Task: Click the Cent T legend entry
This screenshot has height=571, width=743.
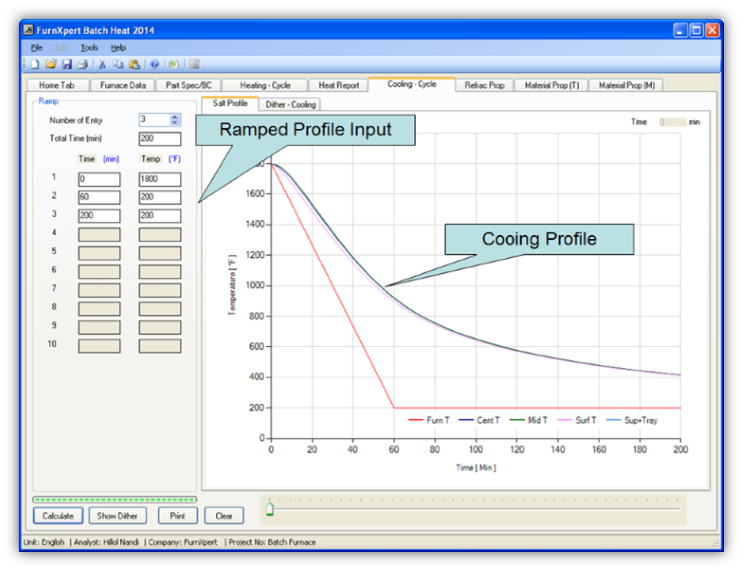Action: point(479,420)
